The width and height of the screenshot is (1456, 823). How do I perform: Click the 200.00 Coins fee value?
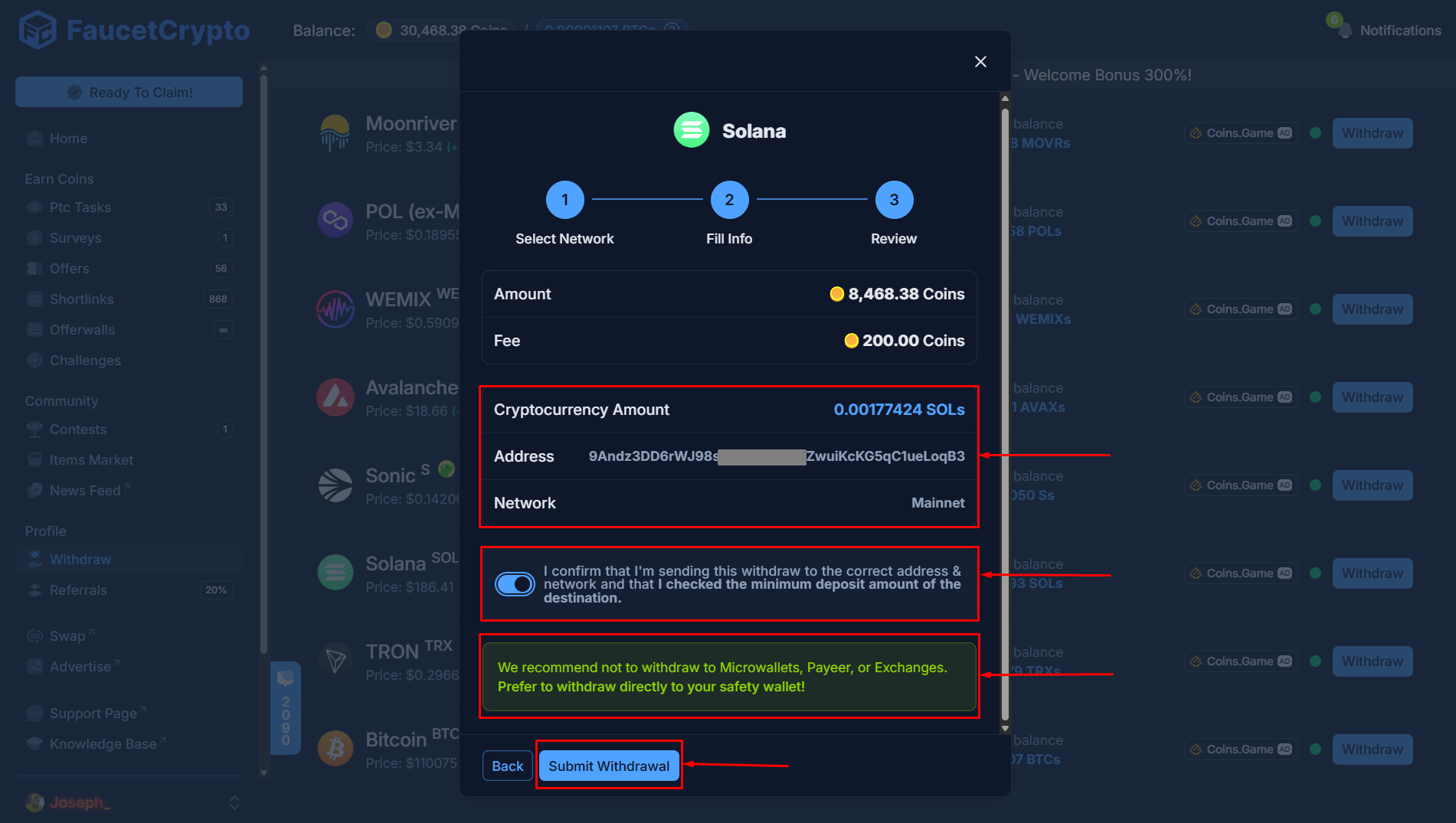click(x=905, y=341)
